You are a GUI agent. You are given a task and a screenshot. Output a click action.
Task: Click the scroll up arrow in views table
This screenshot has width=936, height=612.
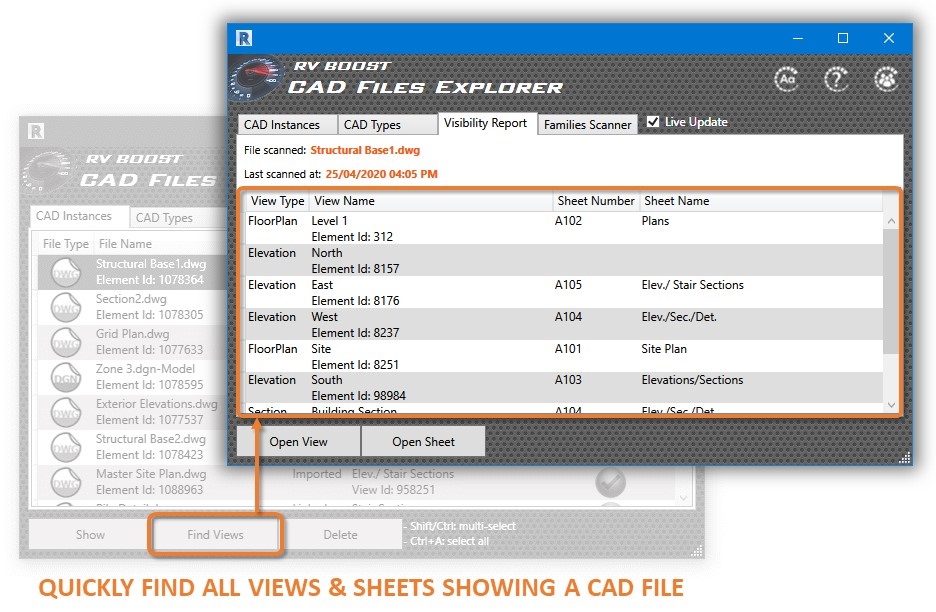pos(891,222)
